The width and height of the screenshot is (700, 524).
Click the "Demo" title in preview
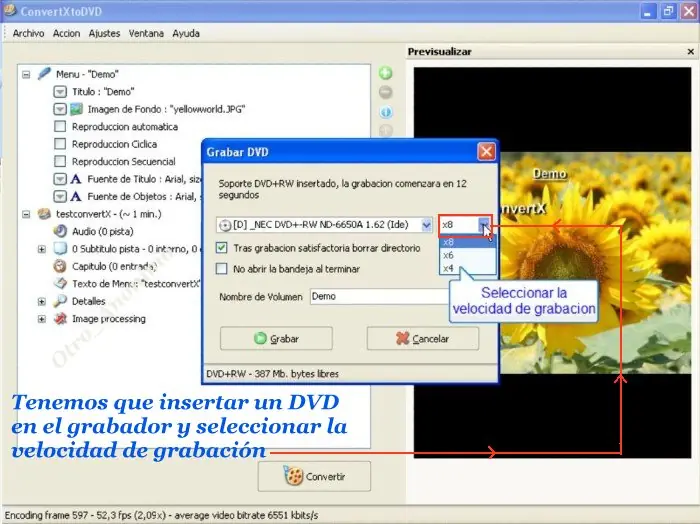pos(550,174)
